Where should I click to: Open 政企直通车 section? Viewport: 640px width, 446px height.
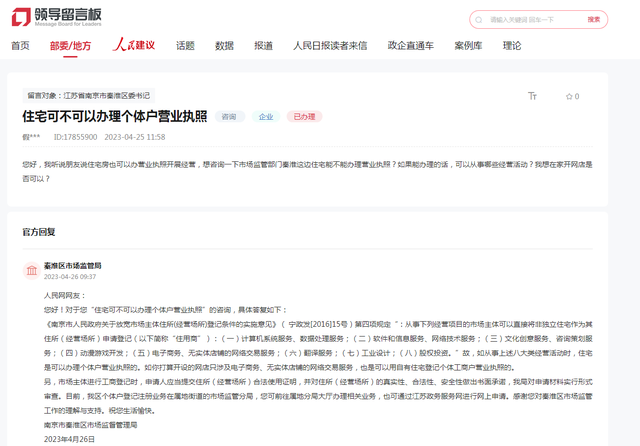411,46
